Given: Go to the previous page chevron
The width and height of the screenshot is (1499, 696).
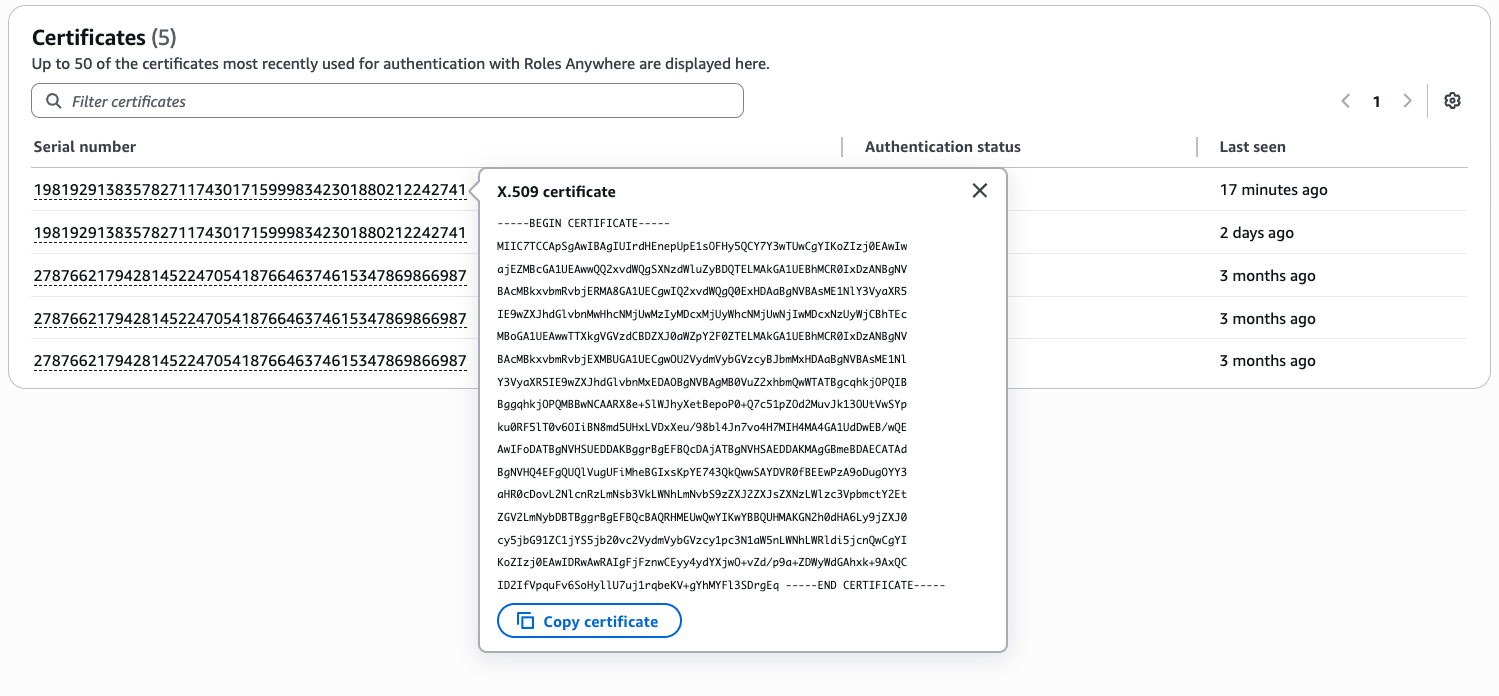Looking at the screenshot, I should tap(1346, 101).
